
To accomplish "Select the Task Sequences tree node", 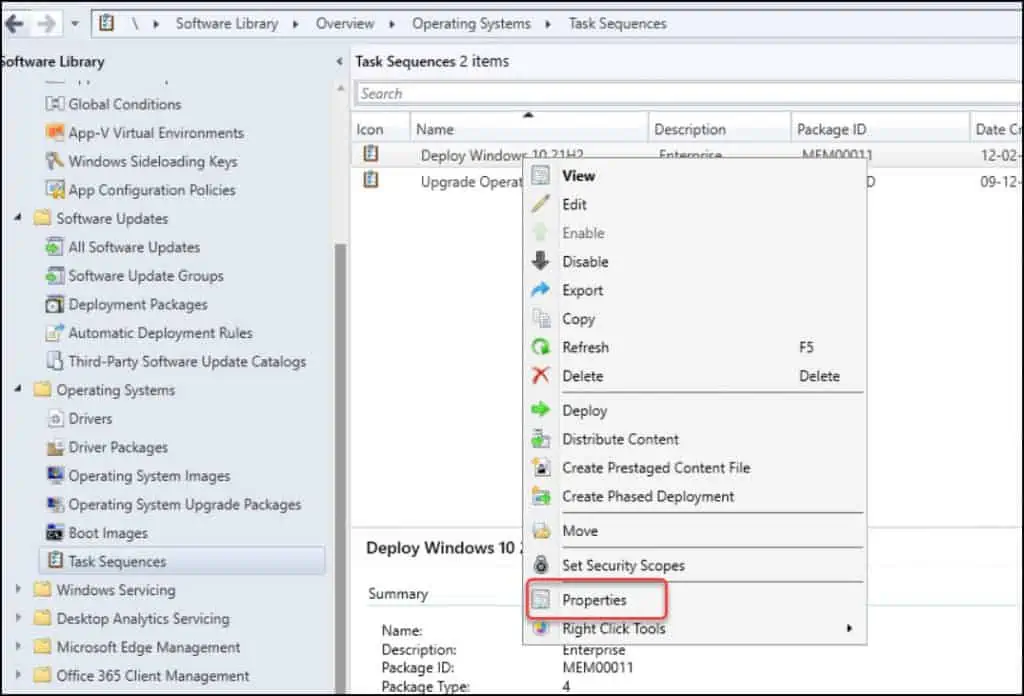I will pos(182,562).
